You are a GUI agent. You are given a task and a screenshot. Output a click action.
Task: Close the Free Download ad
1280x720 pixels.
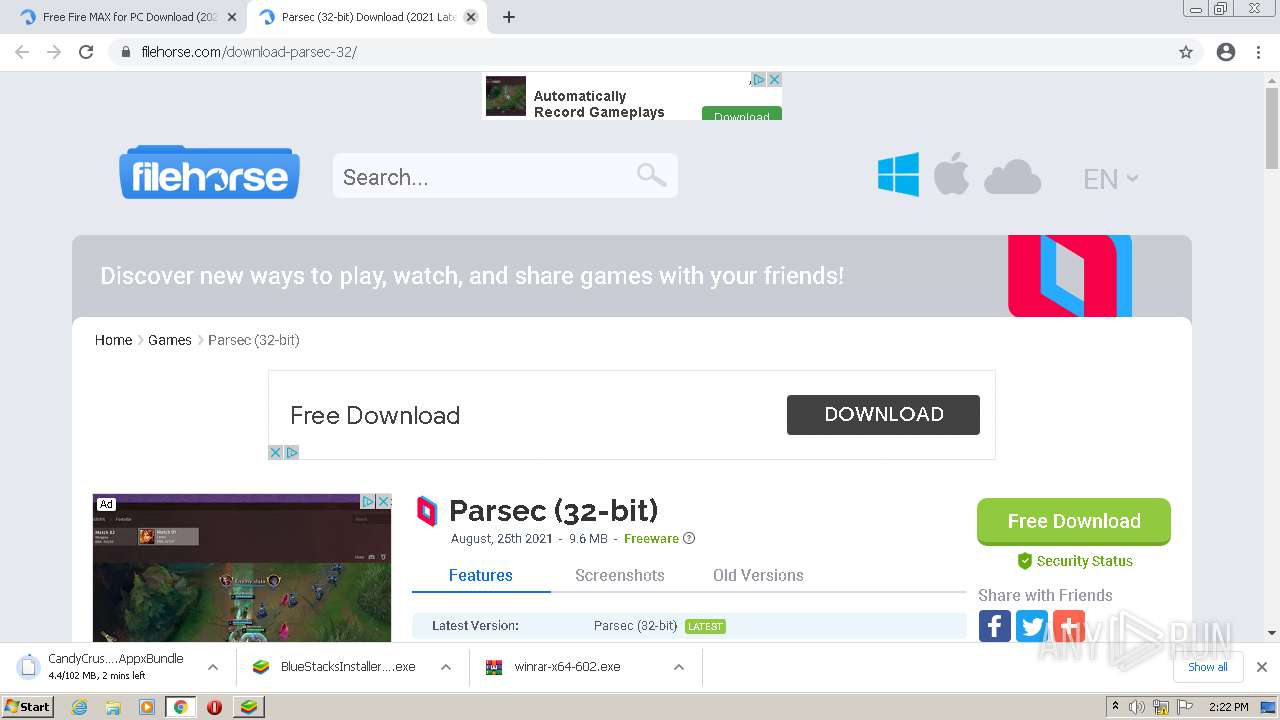[276, 452]
